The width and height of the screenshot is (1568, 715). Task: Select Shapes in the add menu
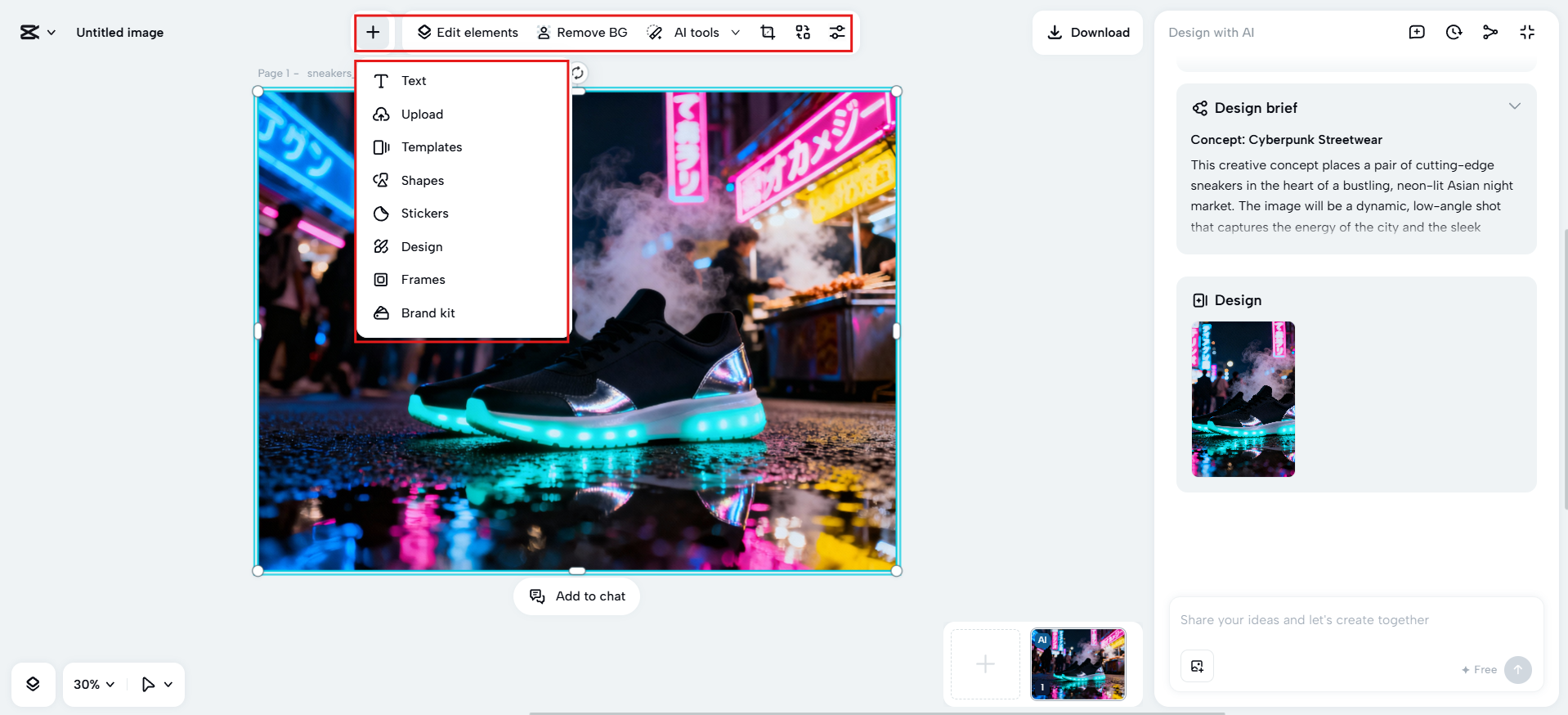tap(462, 181)
